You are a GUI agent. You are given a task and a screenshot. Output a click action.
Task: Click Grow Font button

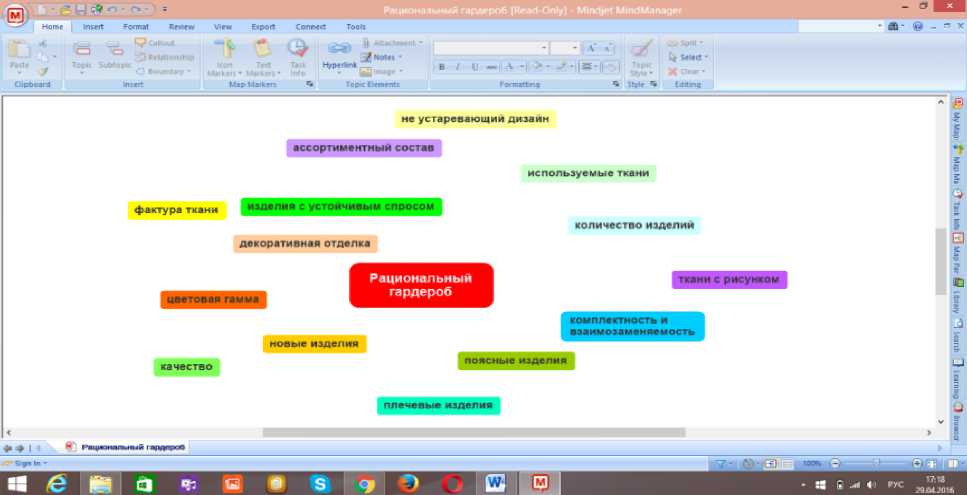pyautogui.click(x=591, y=48)
